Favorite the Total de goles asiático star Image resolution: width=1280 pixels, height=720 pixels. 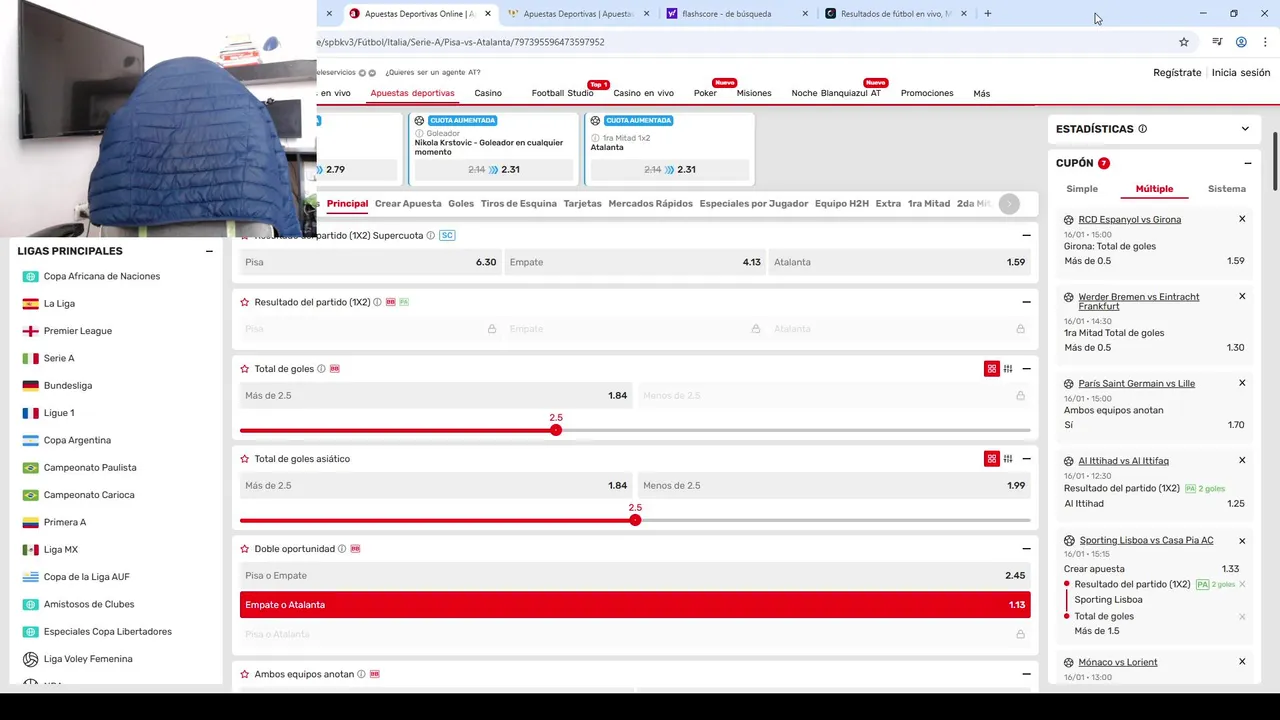(244, 459)
